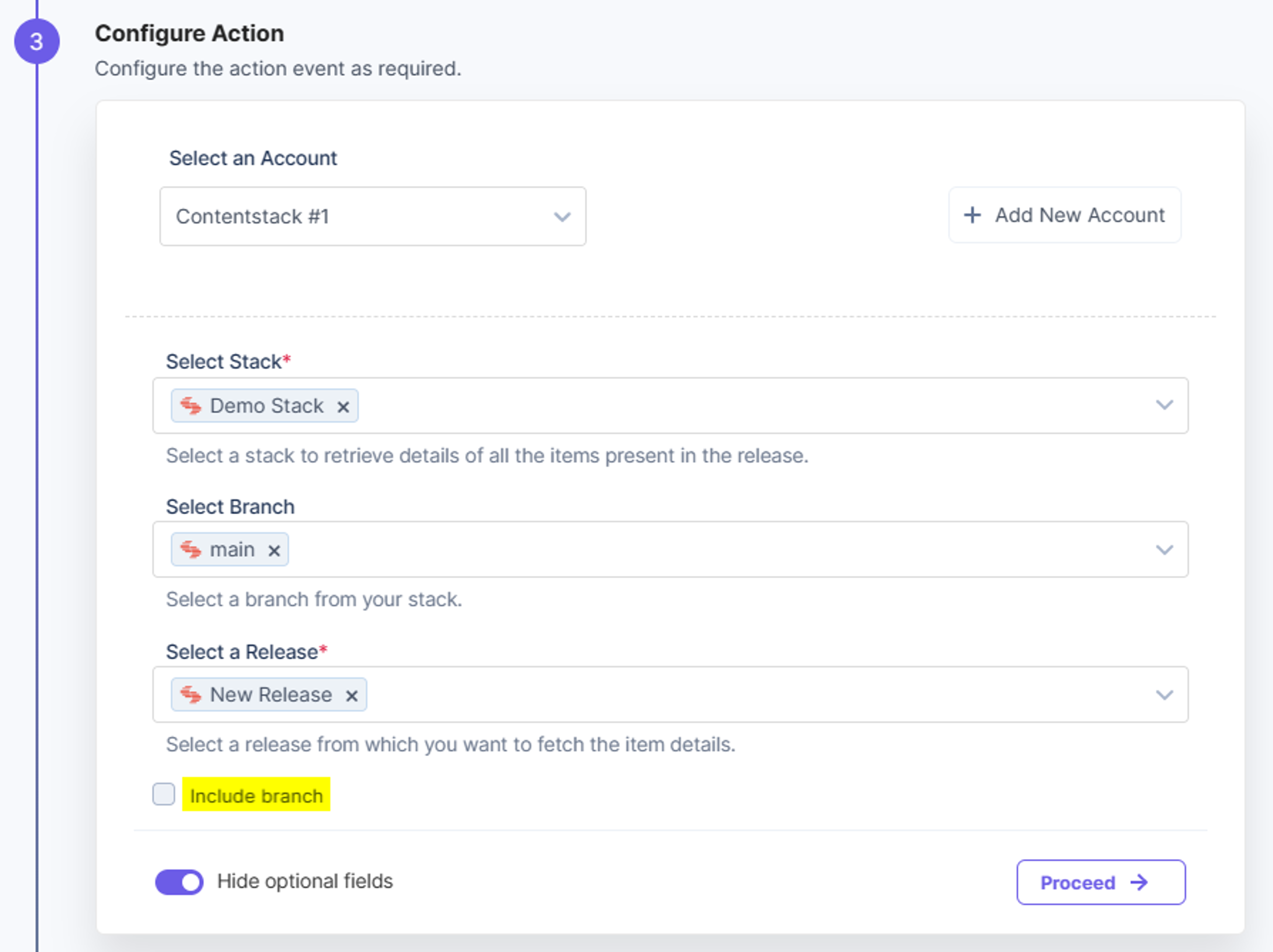This screenshot has width=1273, height=952.
Task: Click the Select a Release label
Action: [x=242, y=652]
